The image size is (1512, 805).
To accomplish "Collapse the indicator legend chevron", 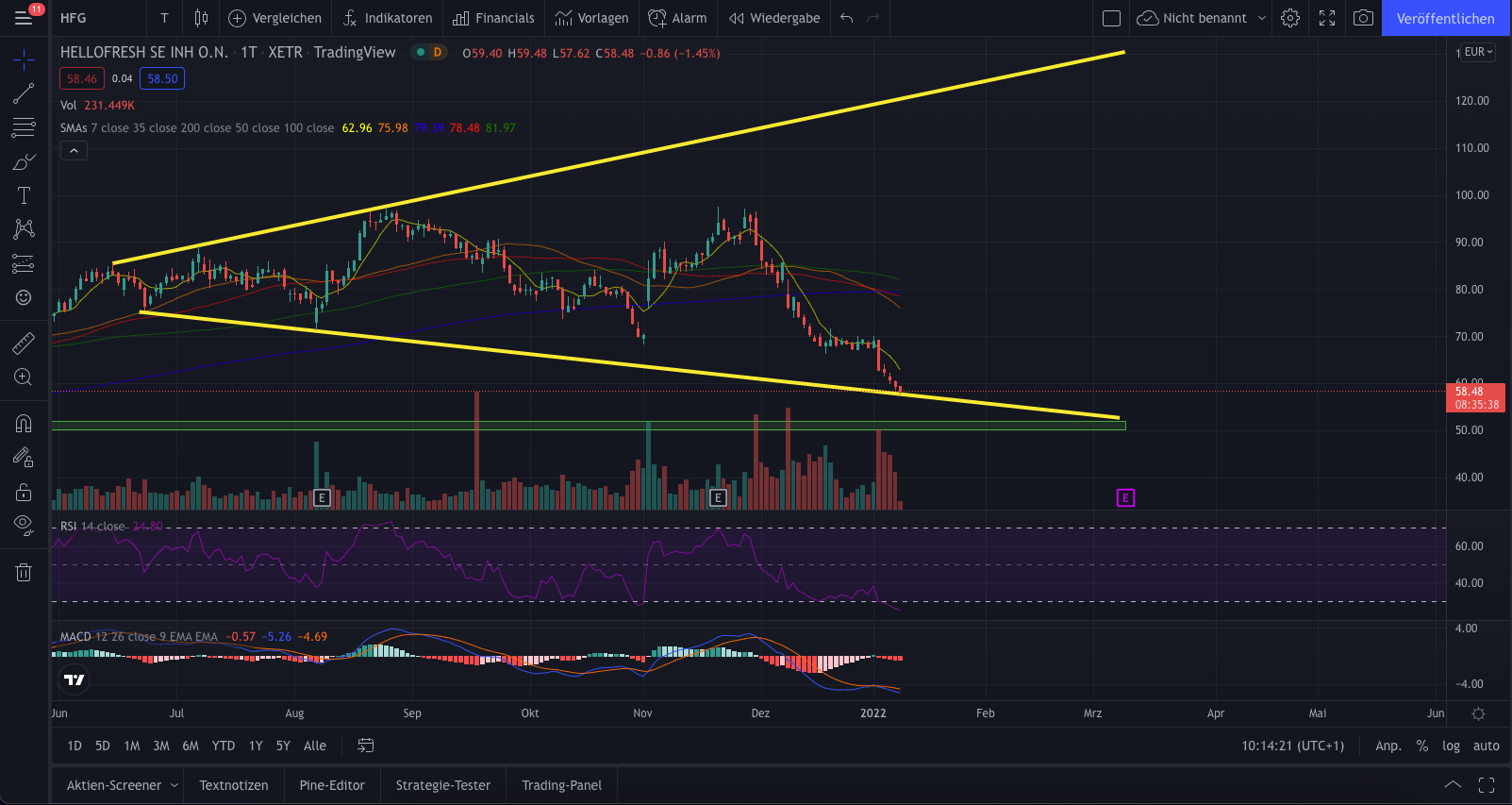I will coord(74,150).
